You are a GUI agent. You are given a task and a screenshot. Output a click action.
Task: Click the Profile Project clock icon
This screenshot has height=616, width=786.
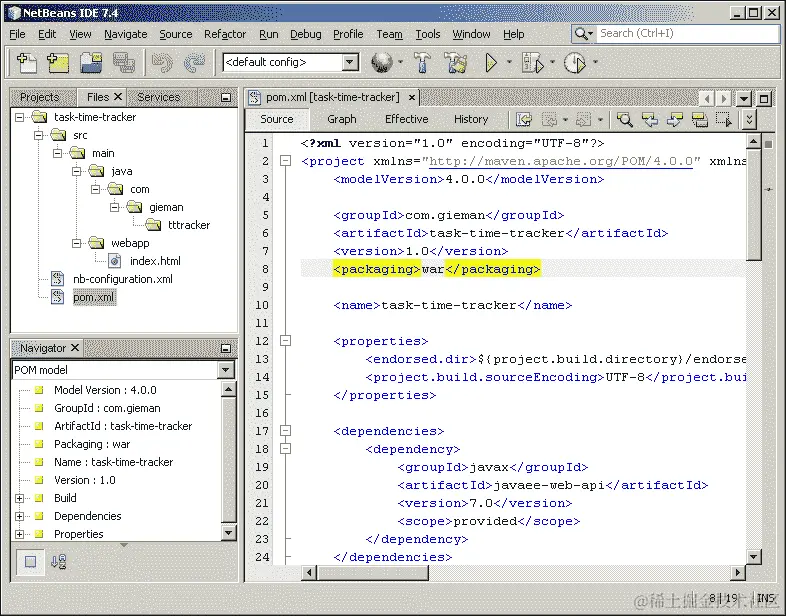click(574, 63)
